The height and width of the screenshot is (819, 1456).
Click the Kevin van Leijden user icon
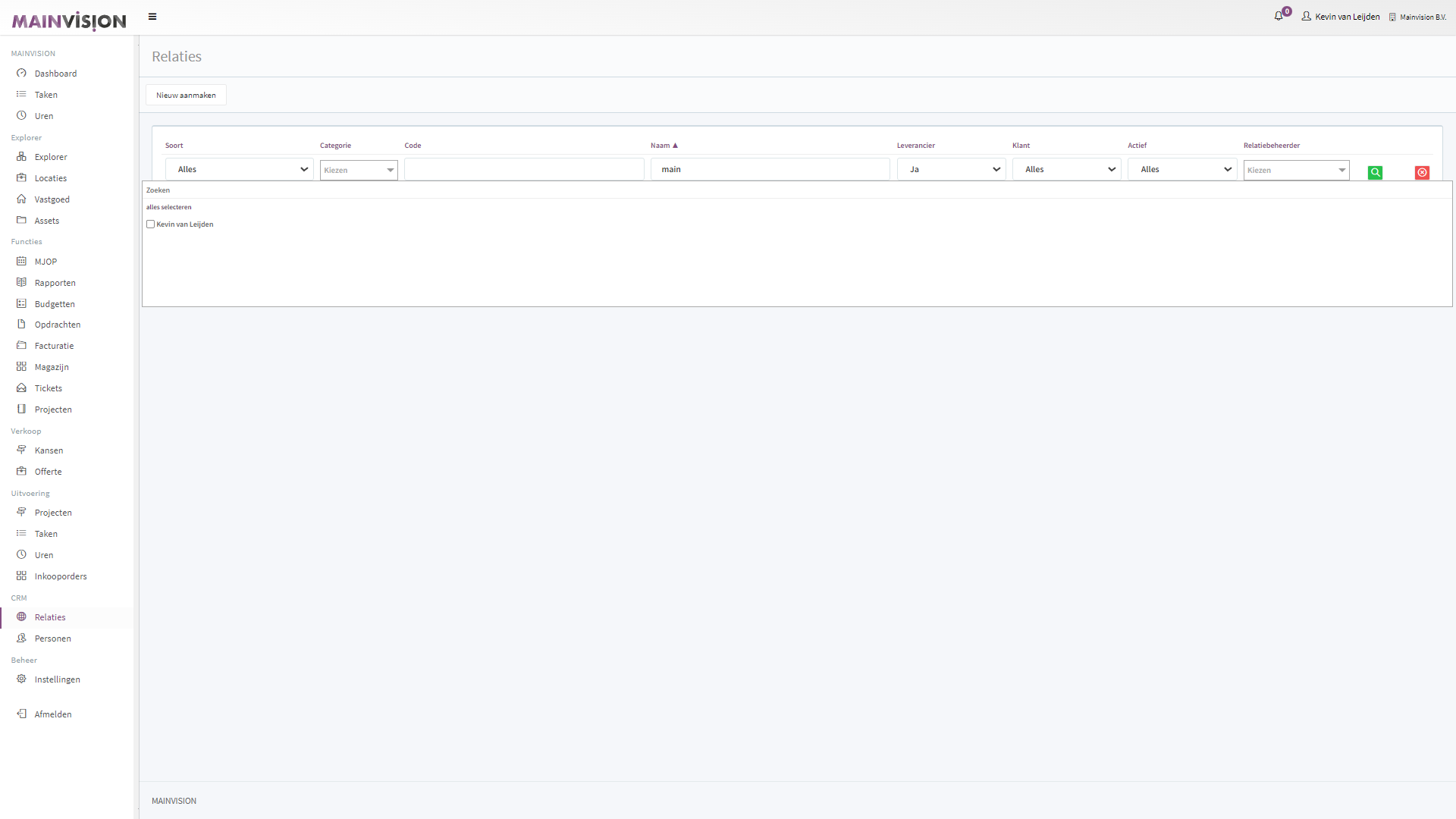tap(1306, 17)
